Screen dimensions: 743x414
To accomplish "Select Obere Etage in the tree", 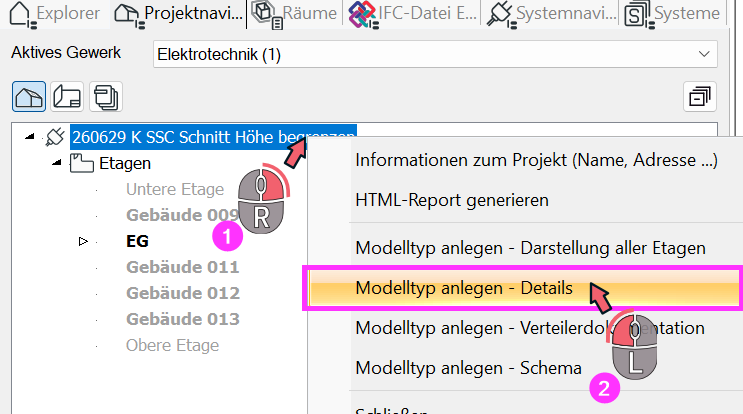I will click(x=172, y=346).
